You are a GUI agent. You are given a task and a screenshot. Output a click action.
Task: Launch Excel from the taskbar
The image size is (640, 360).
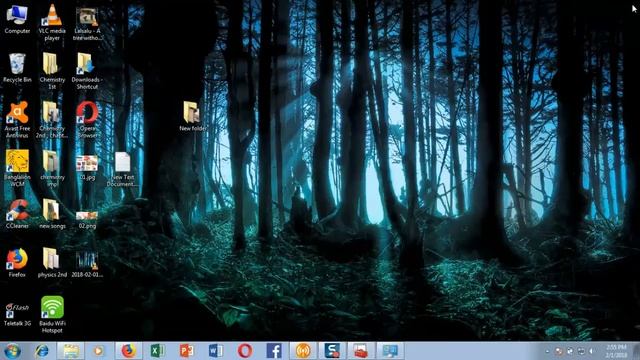157,351
